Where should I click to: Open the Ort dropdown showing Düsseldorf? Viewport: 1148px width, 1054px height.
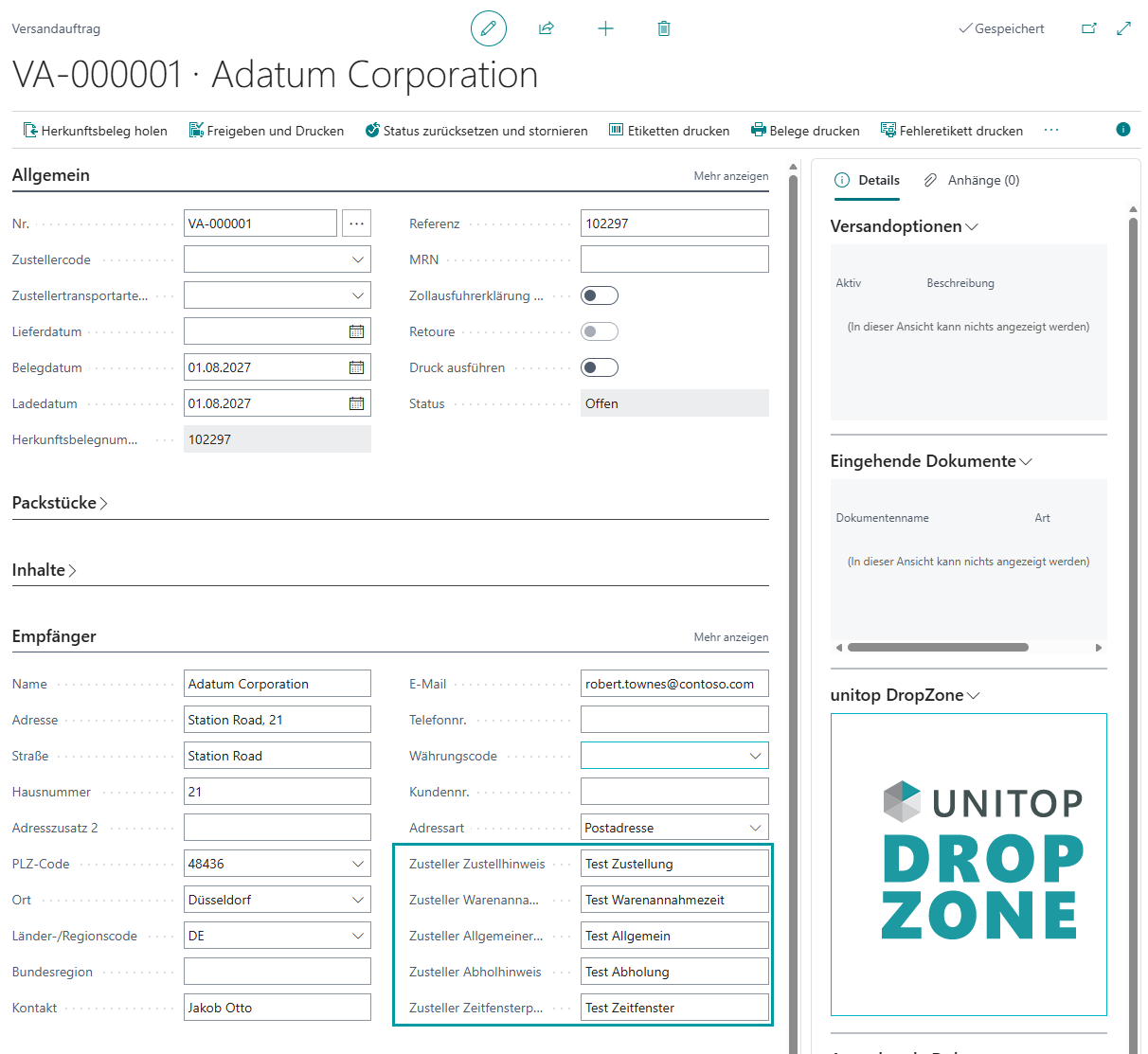pos(358,900)
